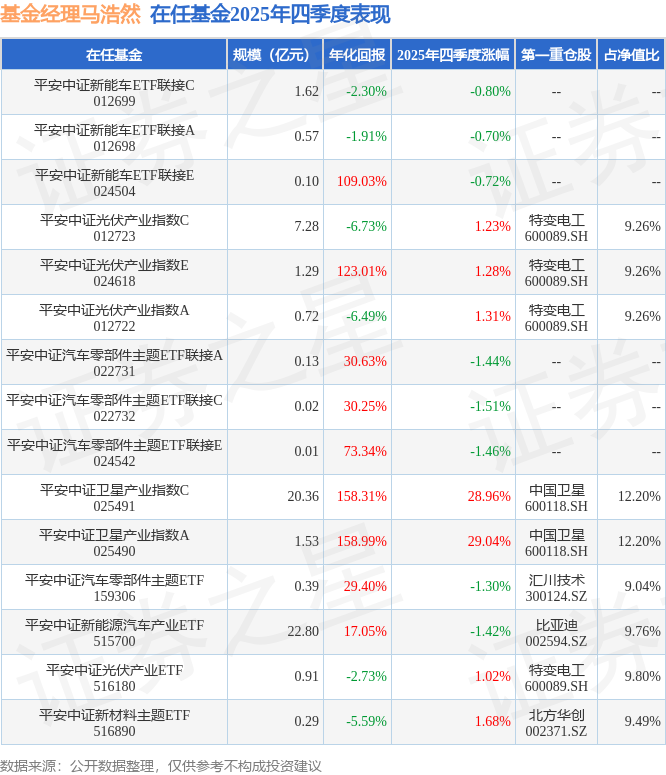Click the 109.03% annualized return value

pyautogui.click(x=362, y=181)
